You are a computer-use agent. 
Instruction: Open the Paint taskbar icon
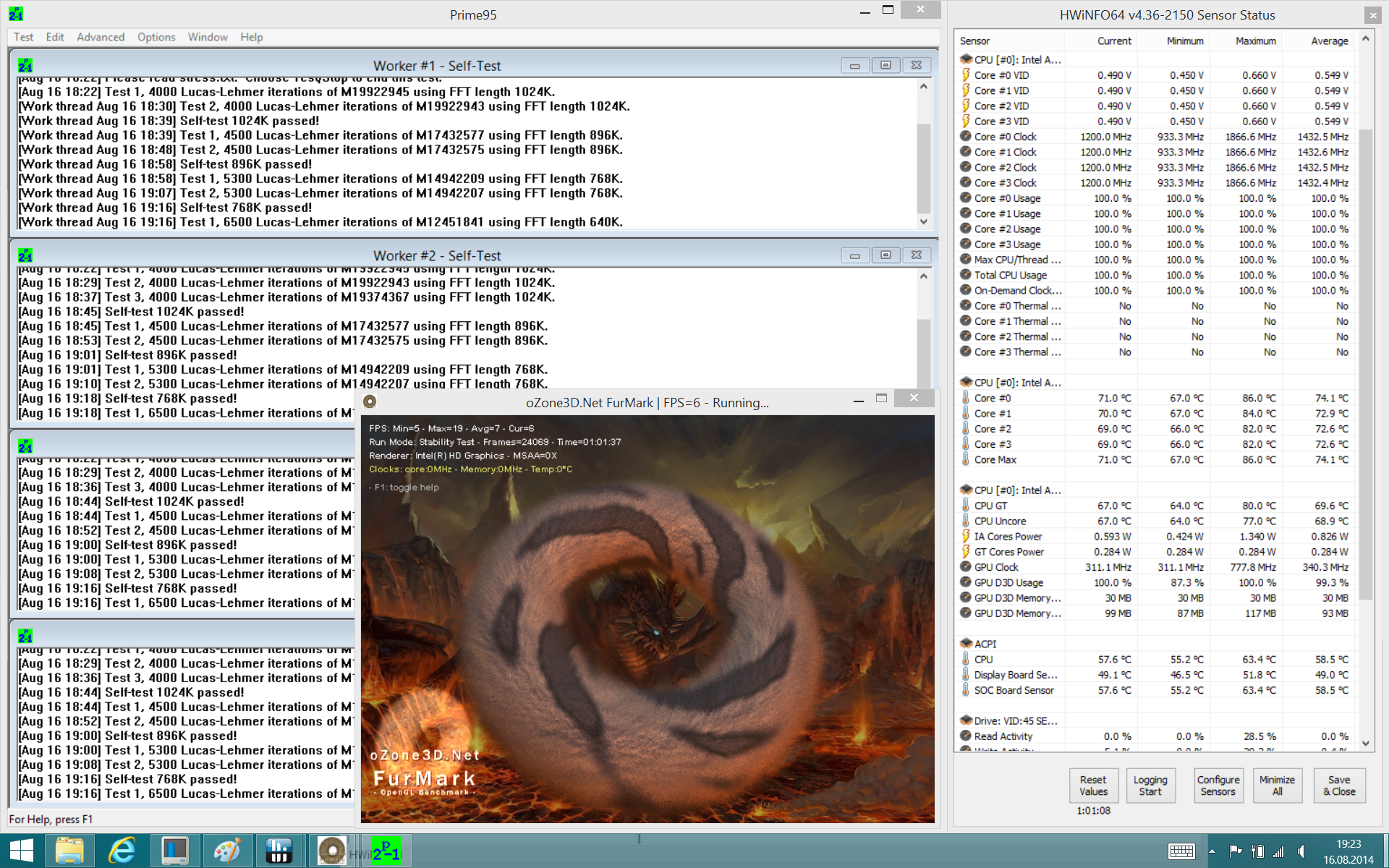(x=227, y=851)
